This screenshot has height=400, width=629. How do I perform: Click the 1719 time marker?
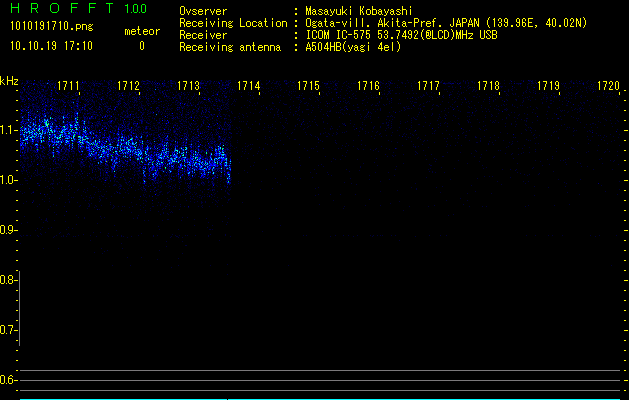pos(548,86)
